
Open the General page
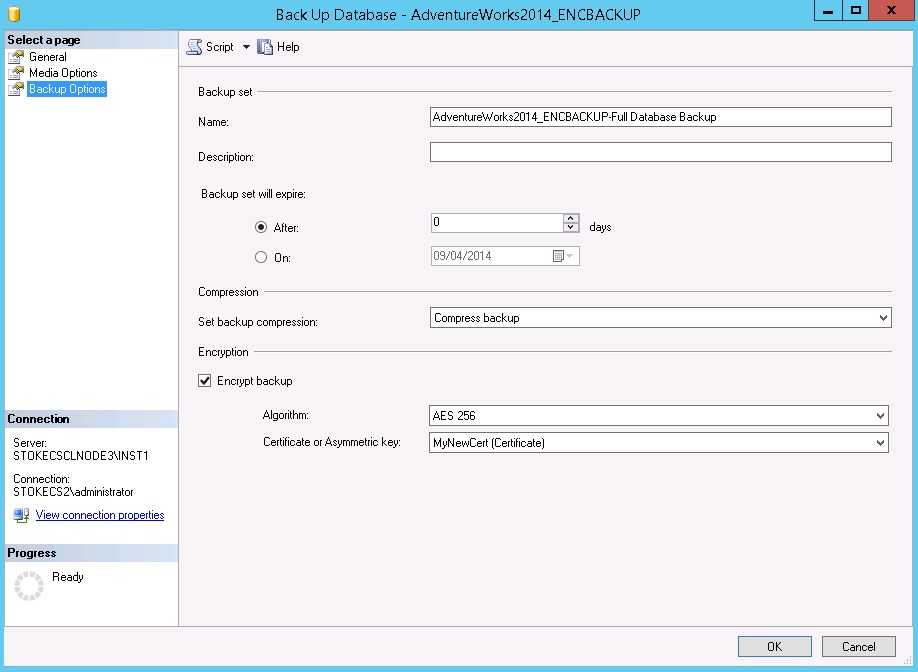(48, 57)
